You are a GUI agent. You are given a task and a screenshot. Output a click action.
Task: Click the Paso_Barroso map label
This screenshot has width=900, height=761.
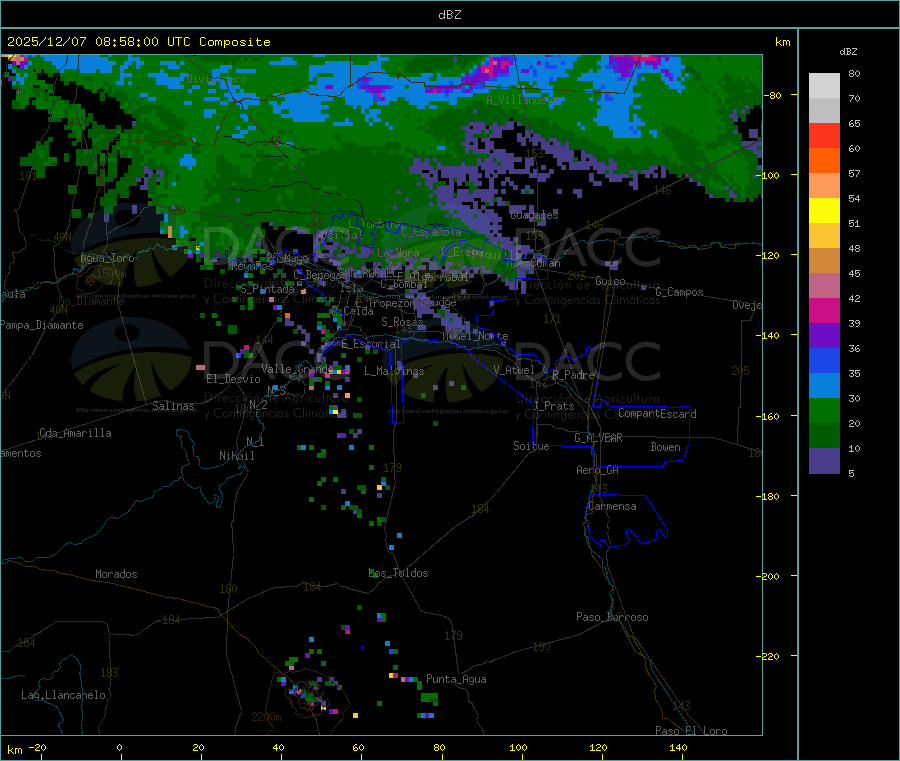(612, 617)
